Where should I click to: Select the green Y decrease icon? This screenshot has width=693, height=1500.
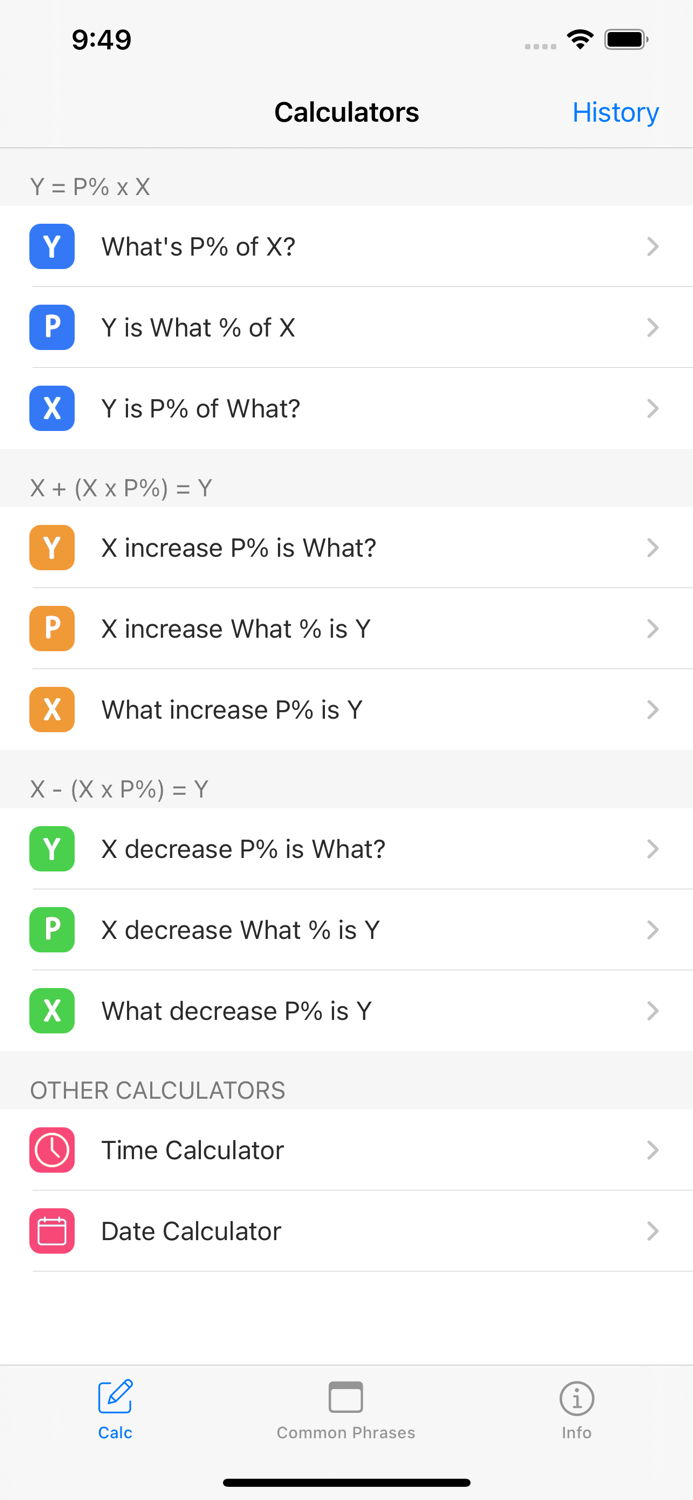(x=52, y=849)
